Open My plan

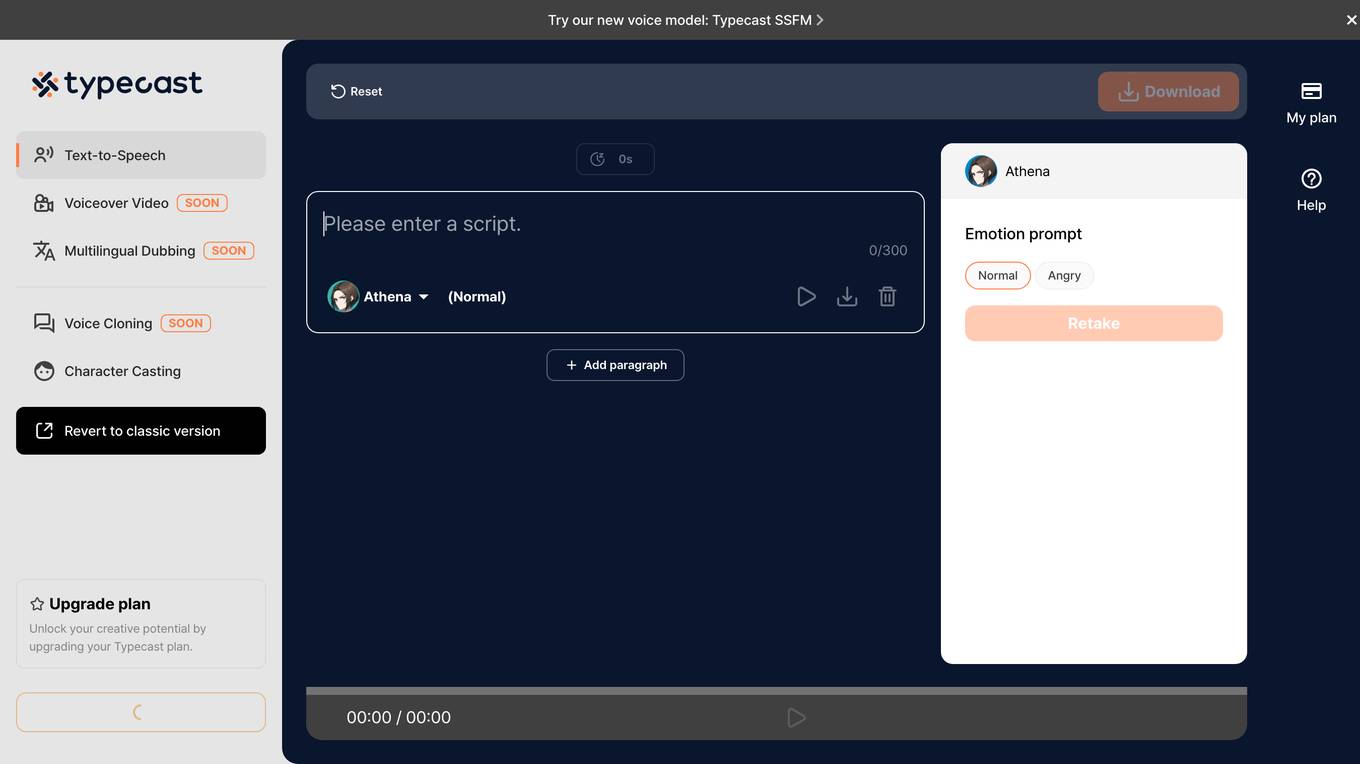click(x=1311, y=103)
